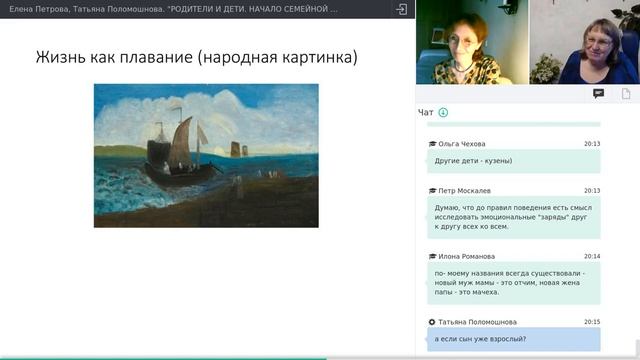Viewport: 640px width, 360px height.
Task: Click Петр Москалев's message about правил поведения
Action: pos(513,217)
